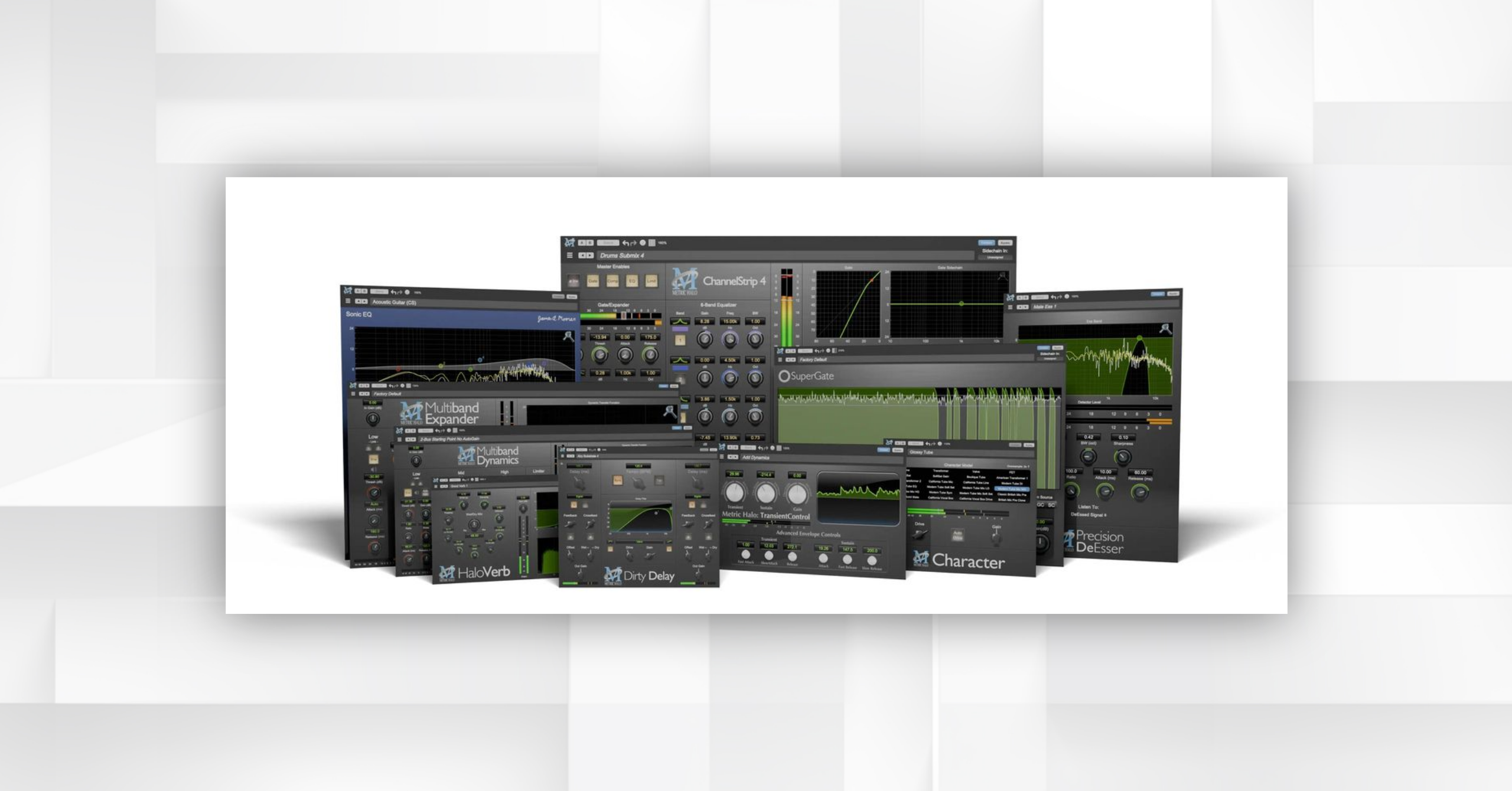Open hamburger menu in TransientControl window

722,457
